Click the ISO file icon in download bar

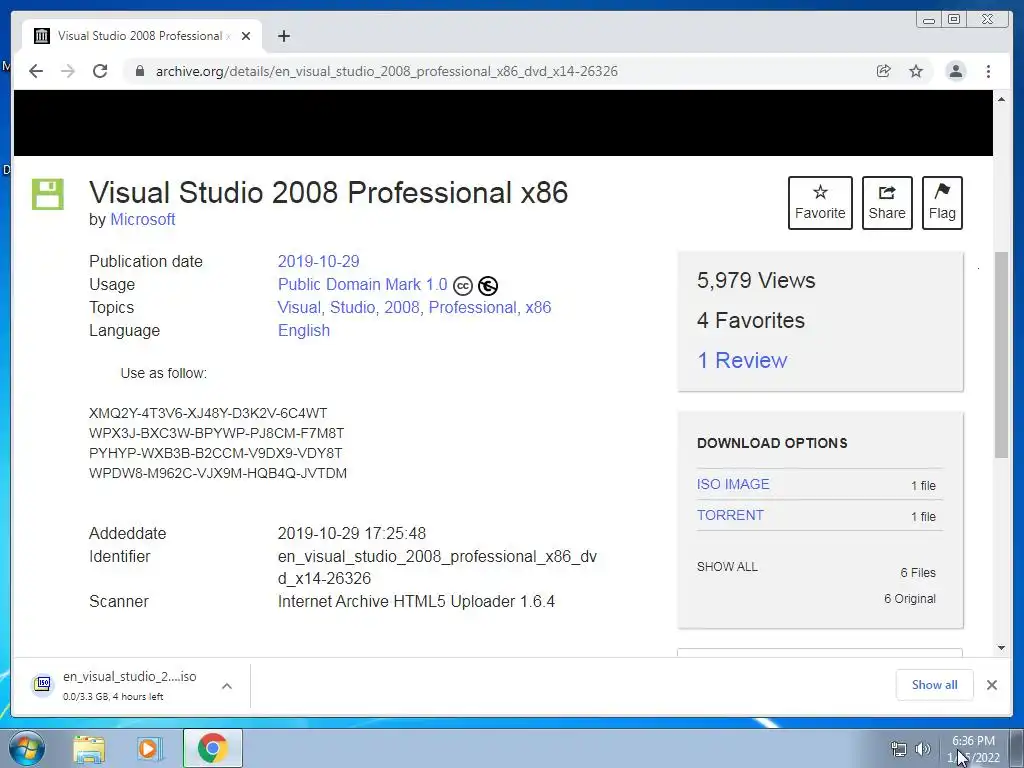tap(43, 684)
